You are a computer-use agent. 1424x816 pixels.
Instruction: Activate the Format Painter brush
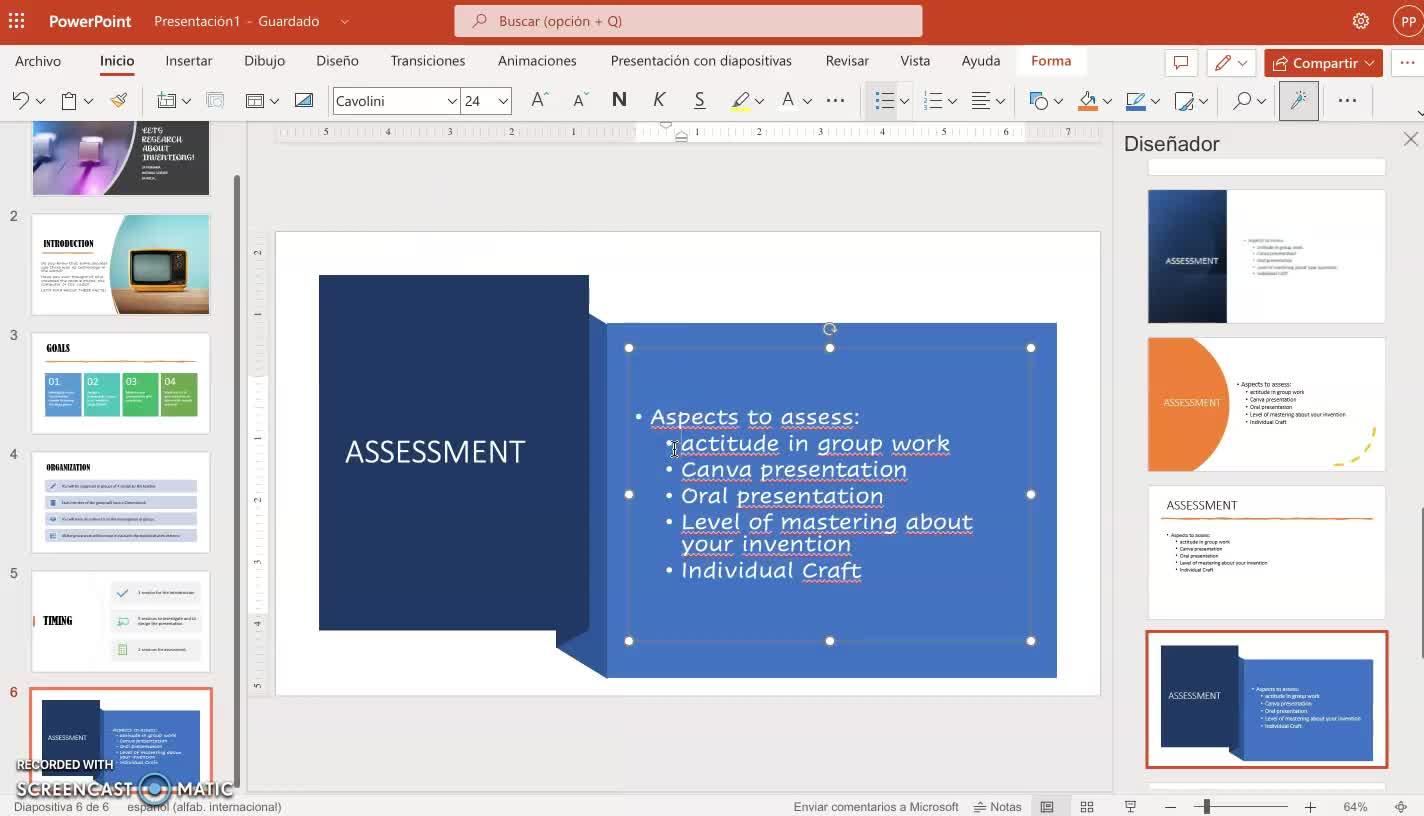tap(118, 100)
